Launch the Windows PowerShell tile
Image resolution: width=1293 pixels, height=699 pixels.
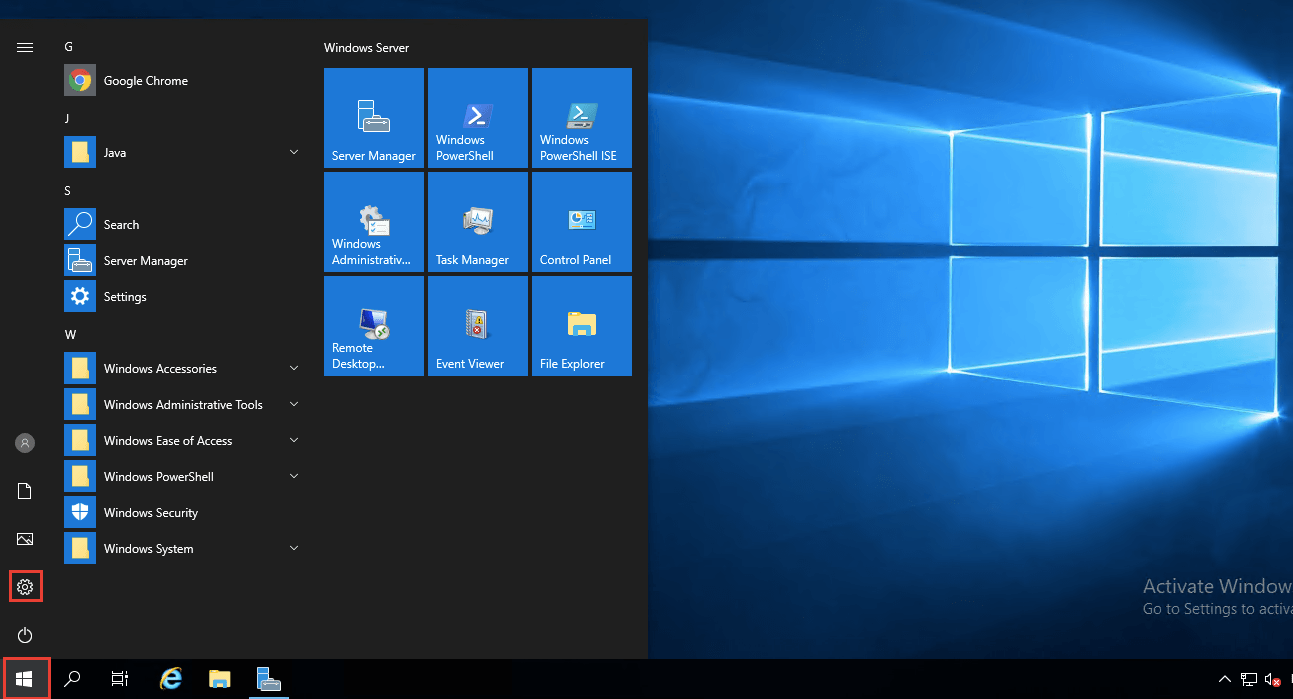click(x=478, y=118)
